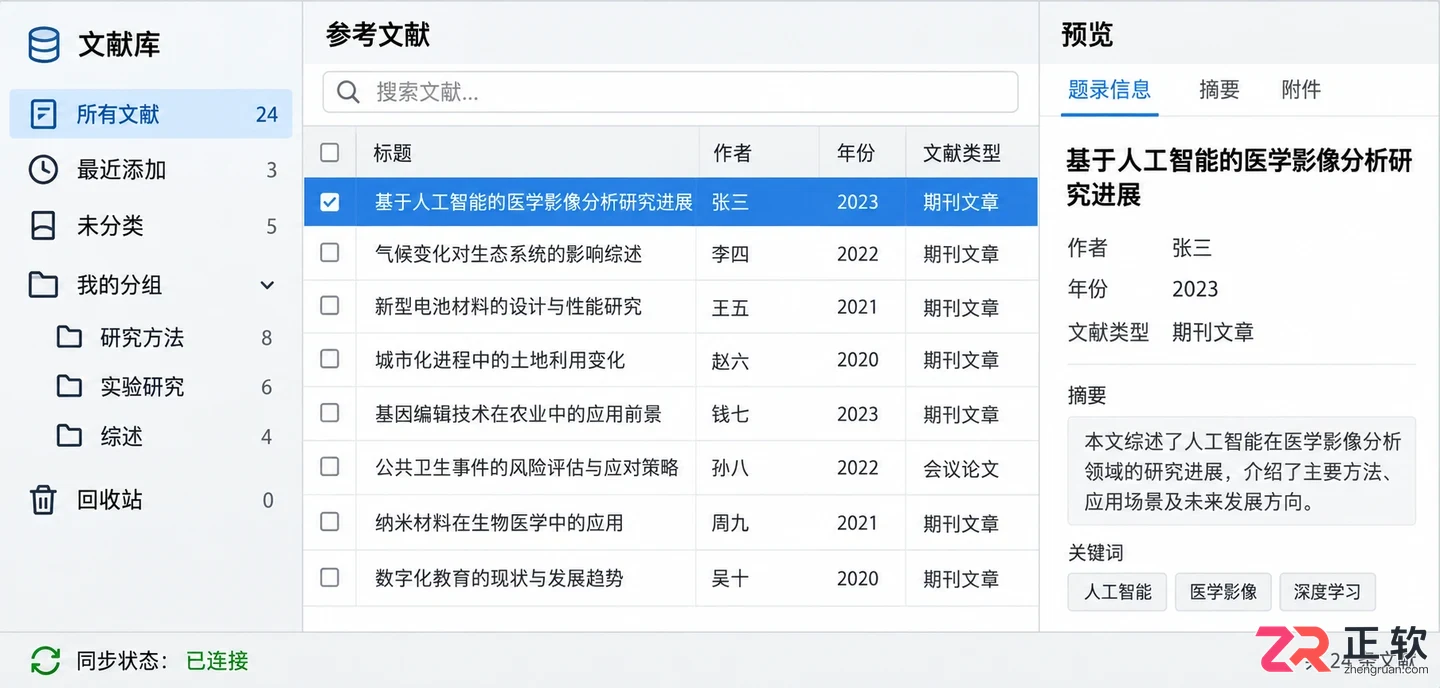The image size is (1440, 688).
Task: Open the 附件 tab in preview
Action: (x=1301, y=90)
